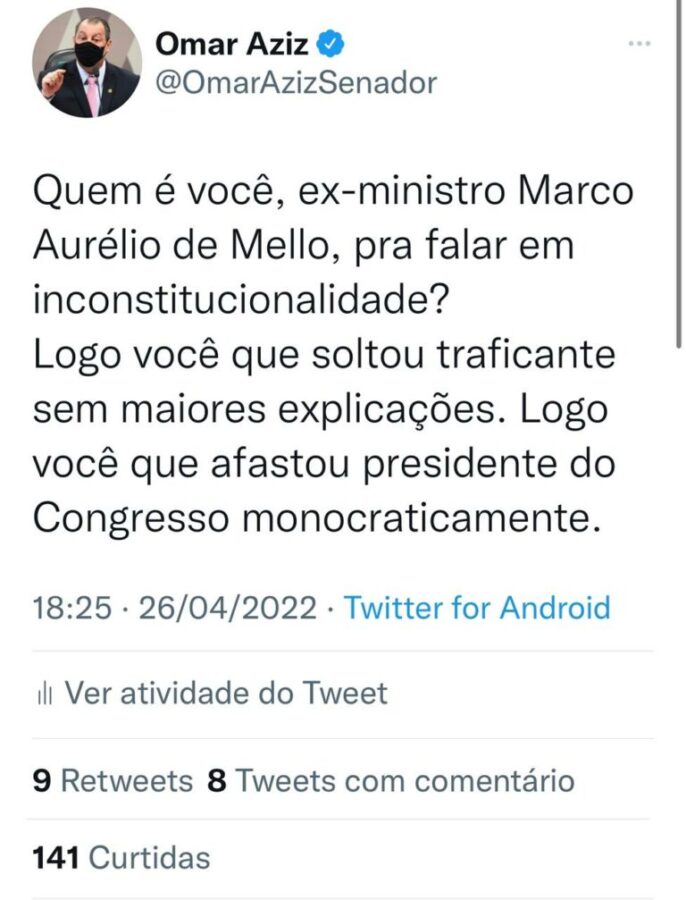Screen dimensions: 686x900
Task: Click the blue verified badge
Action: click(333, 44)
